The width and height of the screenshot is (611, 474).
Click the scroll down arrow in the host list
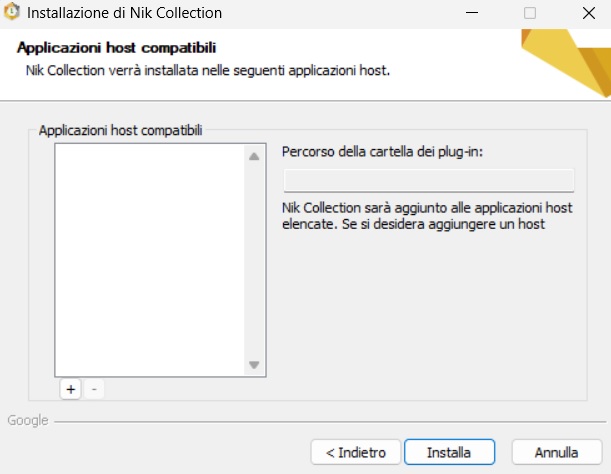[x=254, y=365]
